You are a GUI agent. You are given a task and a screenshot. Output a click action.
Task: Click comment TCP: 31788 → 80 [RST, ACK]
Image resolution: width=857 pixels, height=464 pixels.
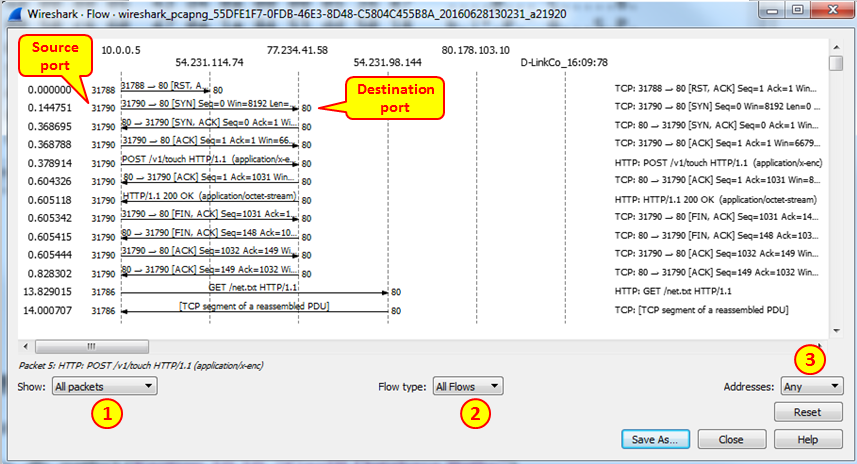(x=715, y=89)
